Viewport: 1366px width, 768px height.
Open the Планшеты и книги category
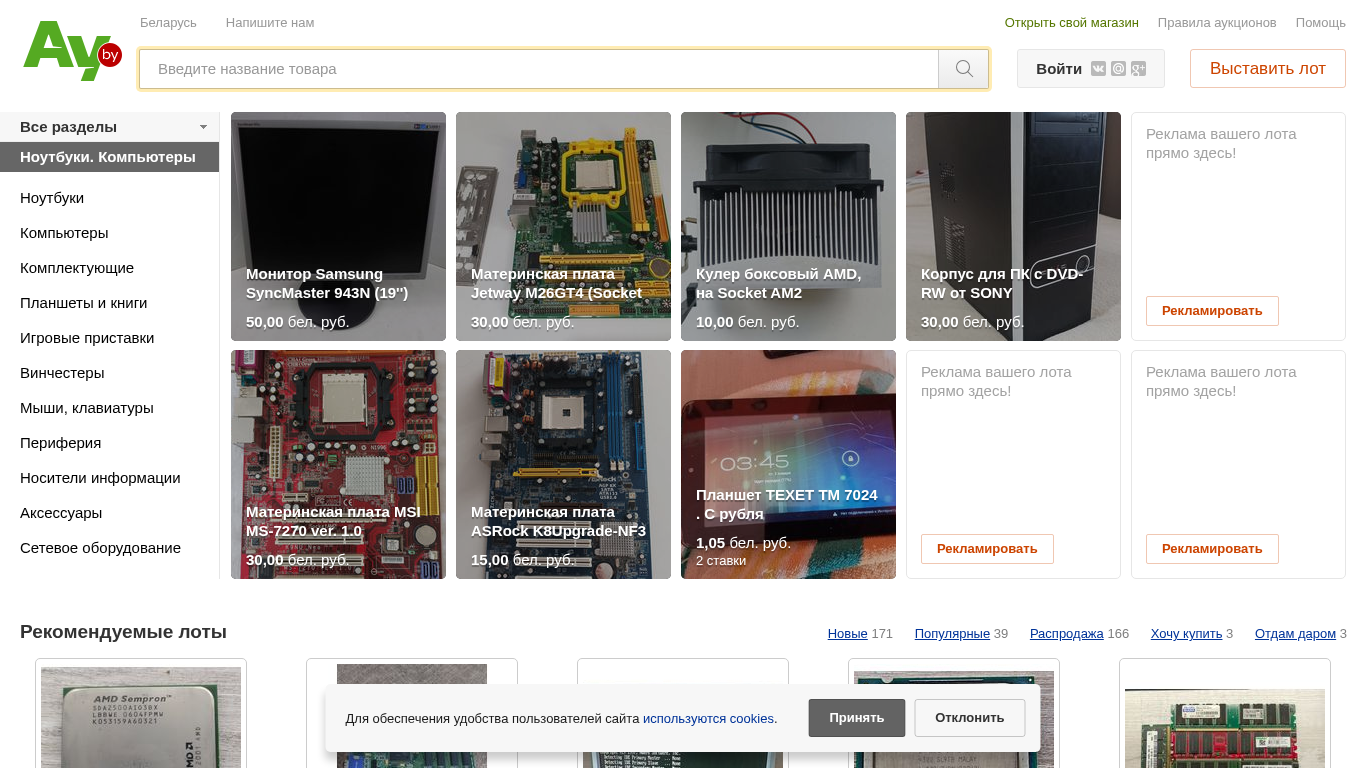[83, 303]
